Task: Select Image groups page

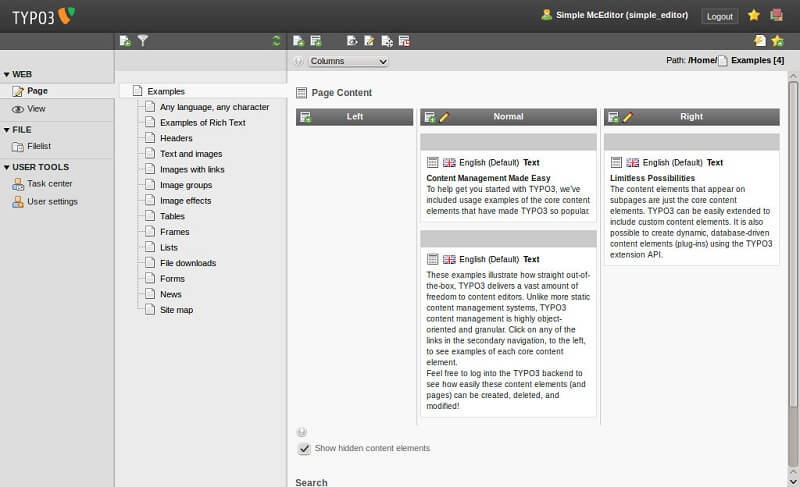Action: (186, 185)
